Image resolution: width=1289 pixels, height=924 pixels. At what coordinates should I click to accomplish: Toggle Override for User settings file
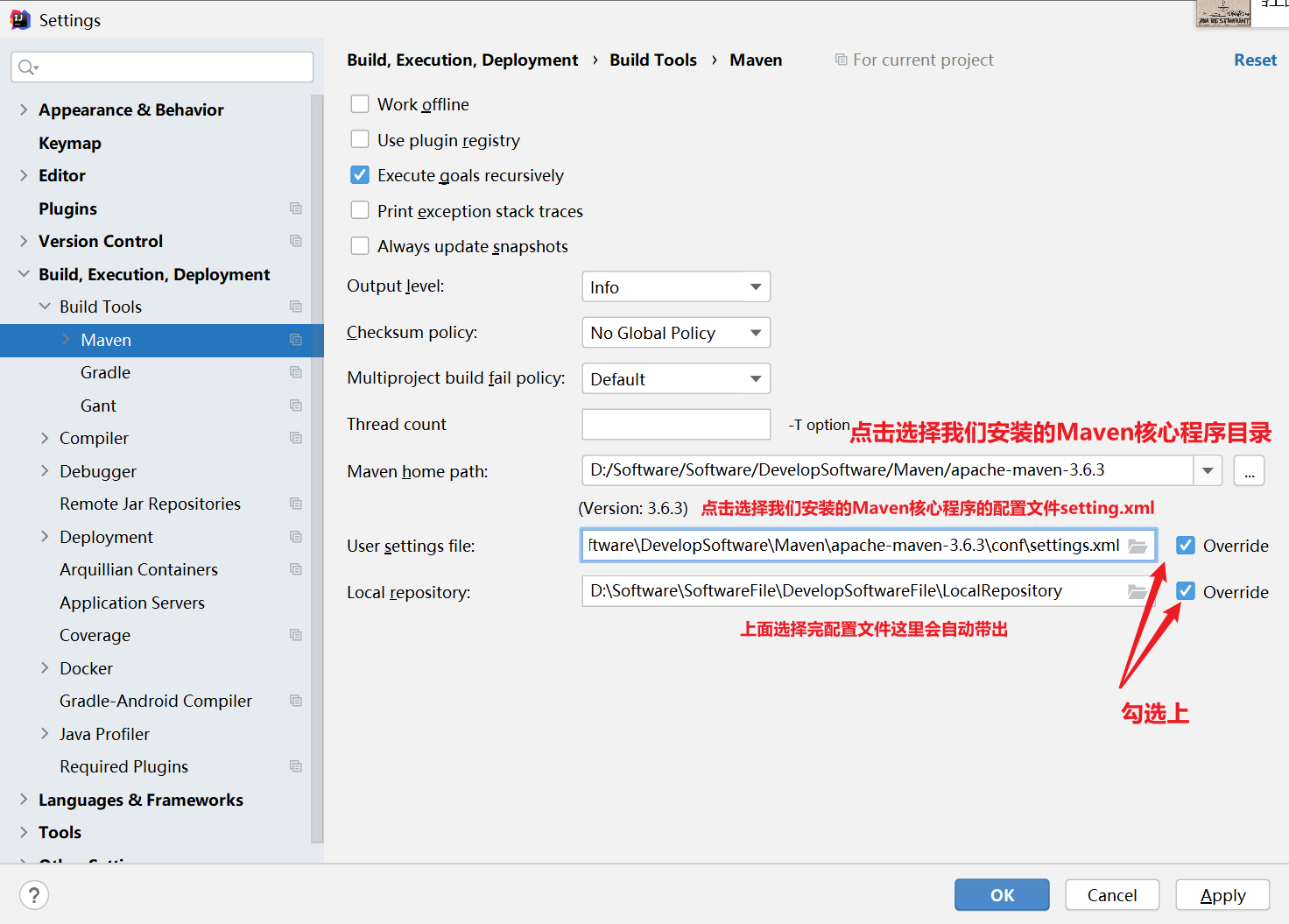(1186, 546)
